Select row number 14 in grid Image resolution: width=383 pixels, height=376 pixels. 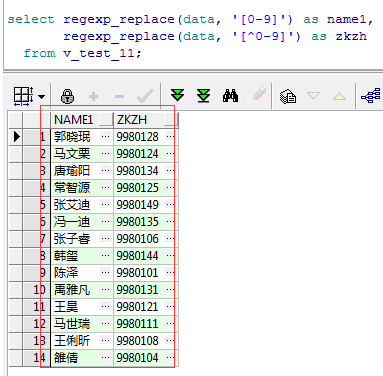click(37, 358)
